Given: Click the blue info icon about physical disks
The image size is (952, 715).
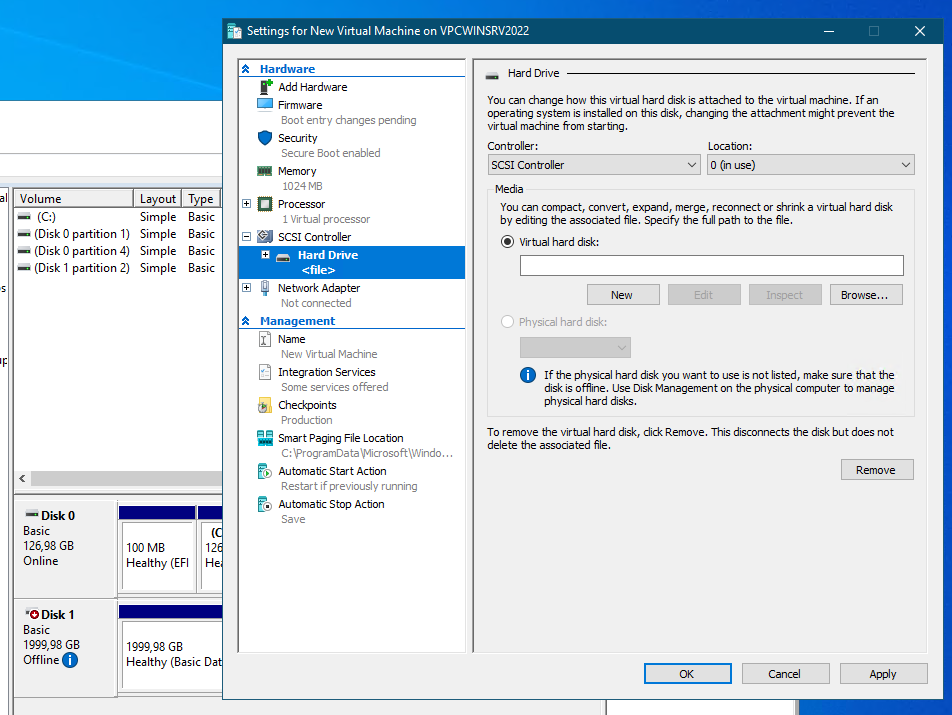Looking at the screenshot, I should pyautogui.click(x=528, y=375).
